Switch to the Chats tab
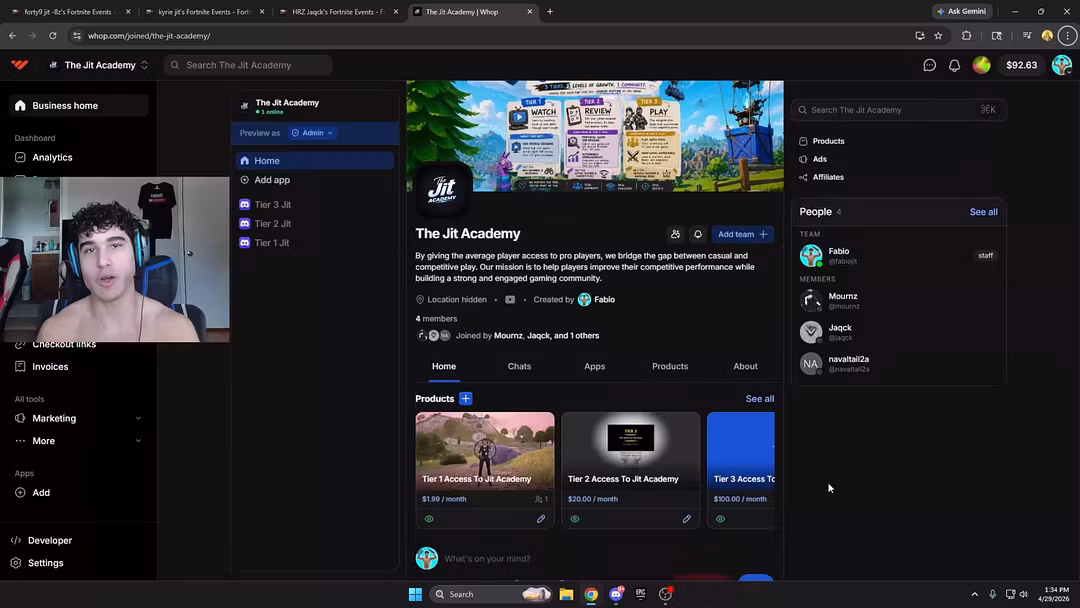The image size is (1080, 608). coord(519,366)
